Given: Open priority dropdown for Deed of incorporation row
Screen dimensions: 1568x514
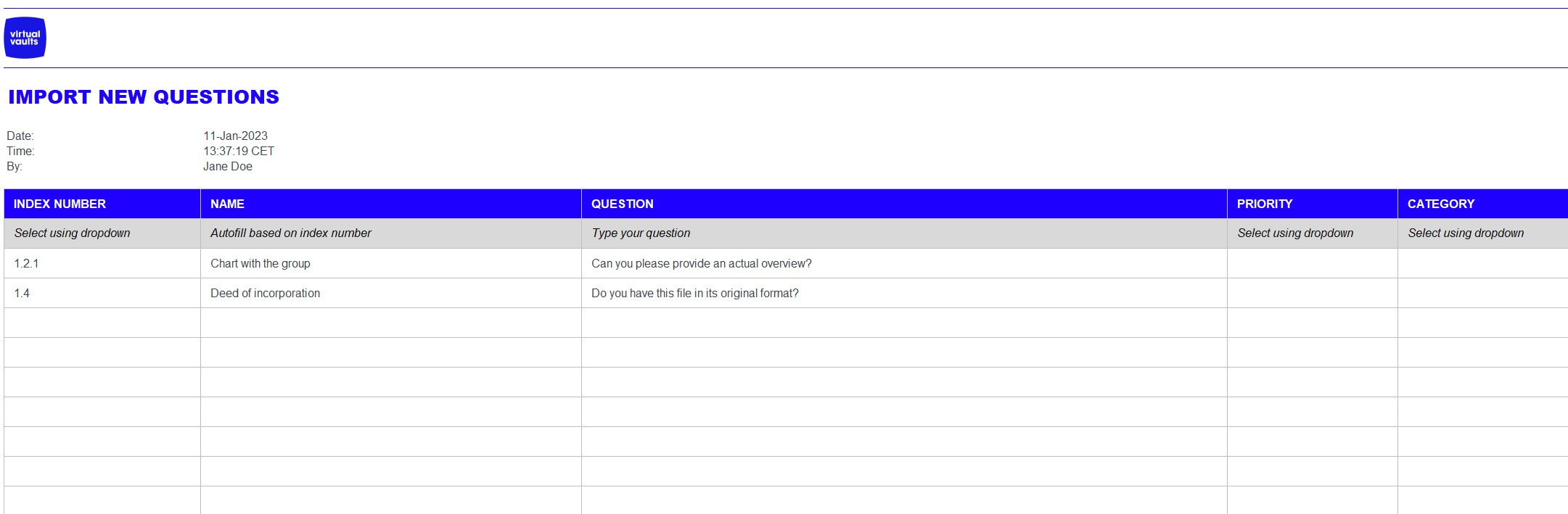Looking at the screenshot, I should (x=1312, y=293).
